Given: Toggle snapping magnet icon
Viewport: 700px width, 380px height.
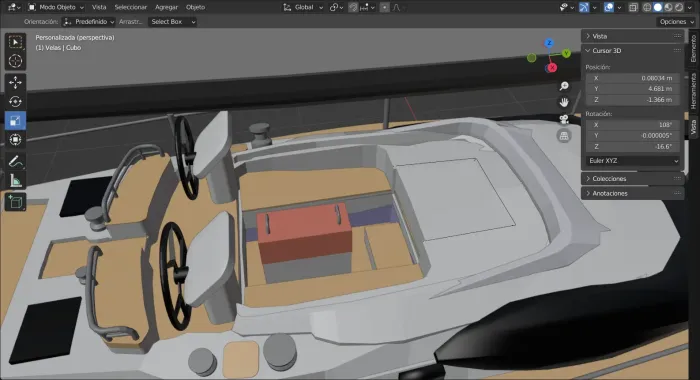Looking at the screenshot, I should click(353, 7).
